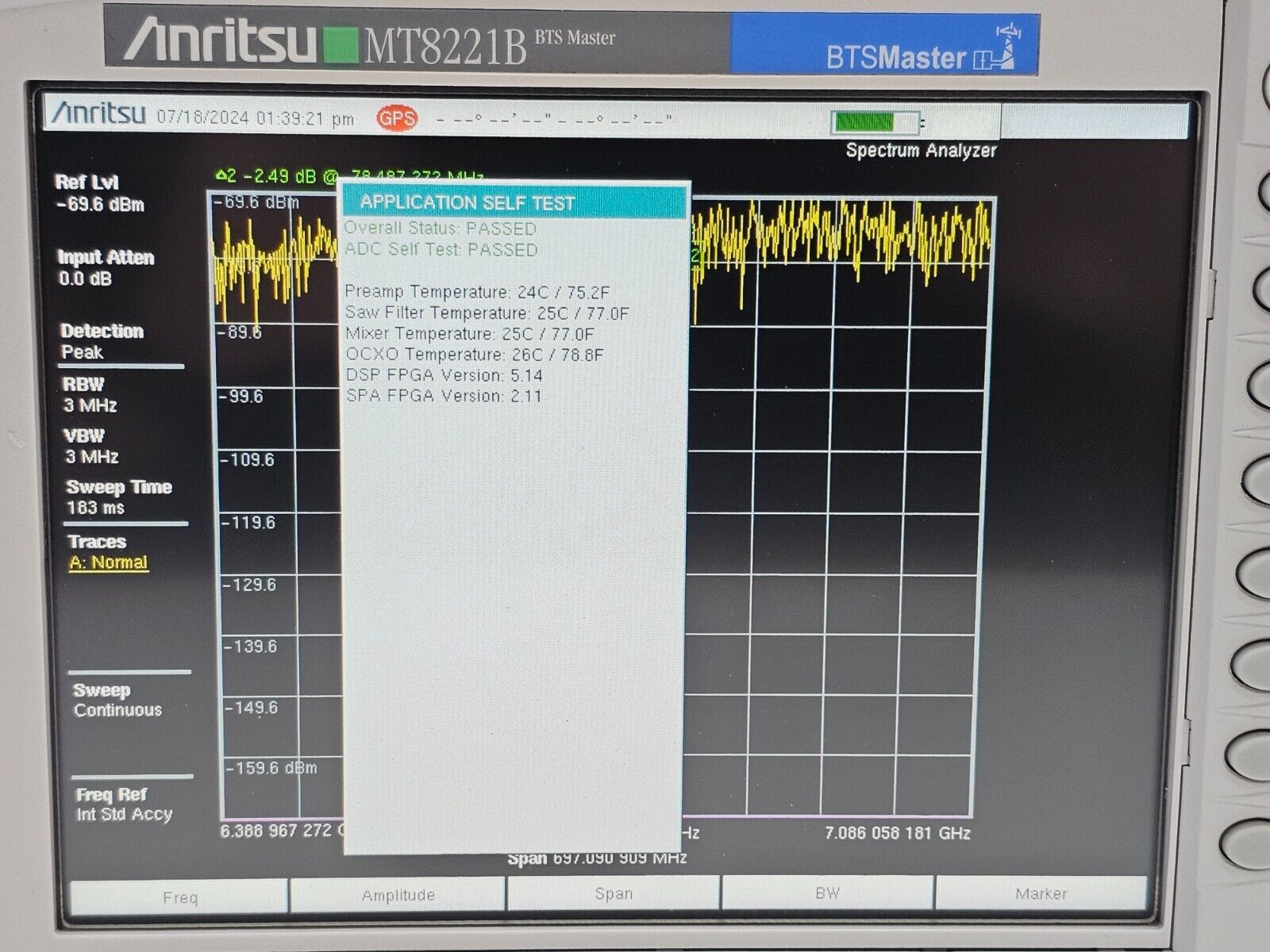Click the 'Spectrum Analyzer' mode label
The height and width of the screenshot is (952, 1270).
921,150
